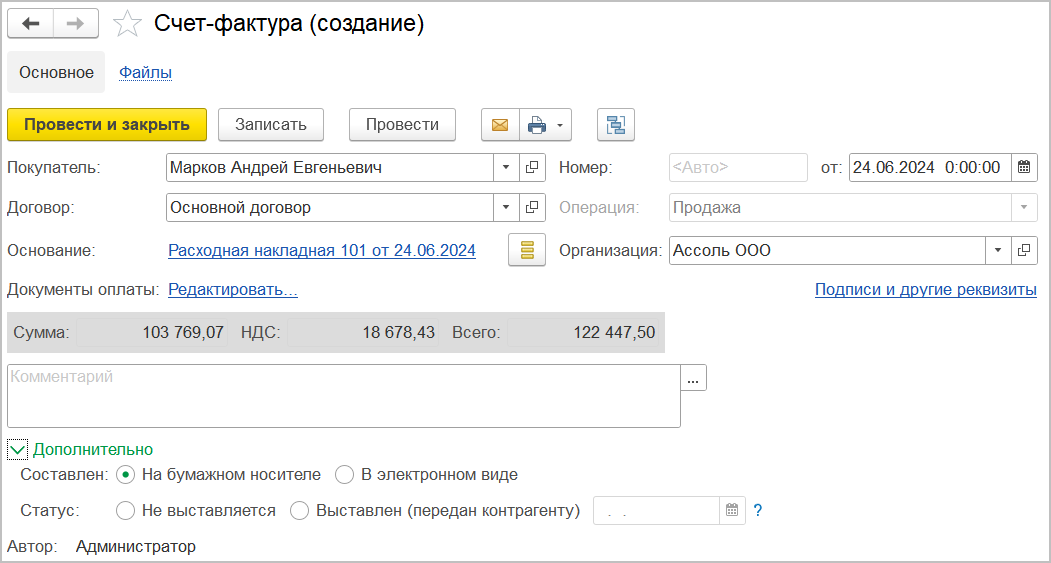Open the document structure icon in toolbar
Screen dimensions: 1051x563
[615, 125]
